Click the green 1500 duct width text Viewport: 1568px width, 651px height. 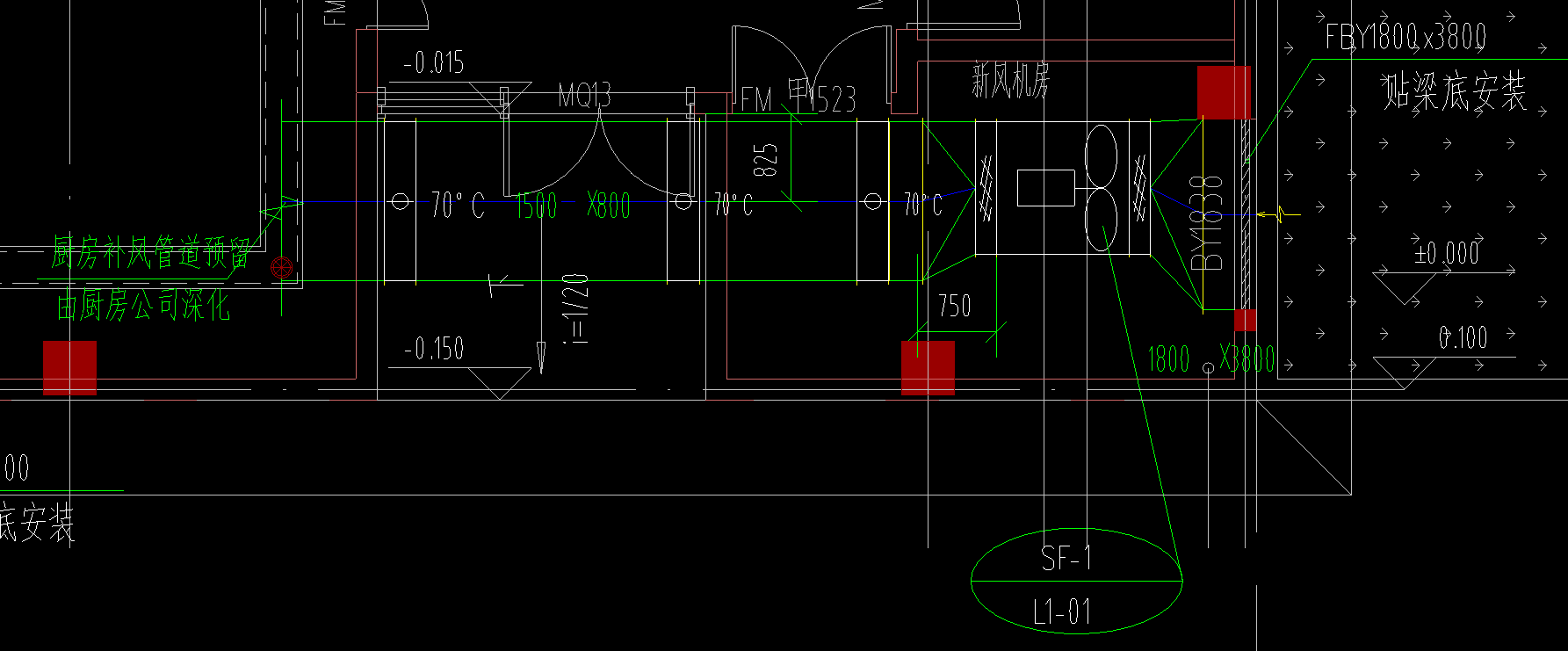tap(536, 206)
